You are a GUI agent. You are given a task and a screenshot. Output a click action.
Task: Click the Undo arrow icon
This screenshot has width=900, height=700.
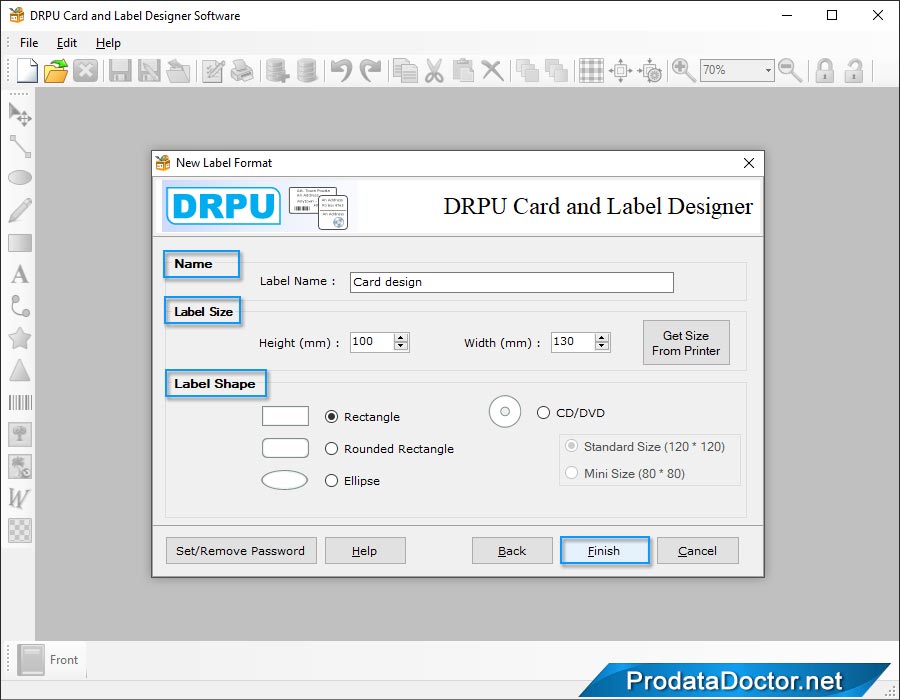click(x=342, y=71)
